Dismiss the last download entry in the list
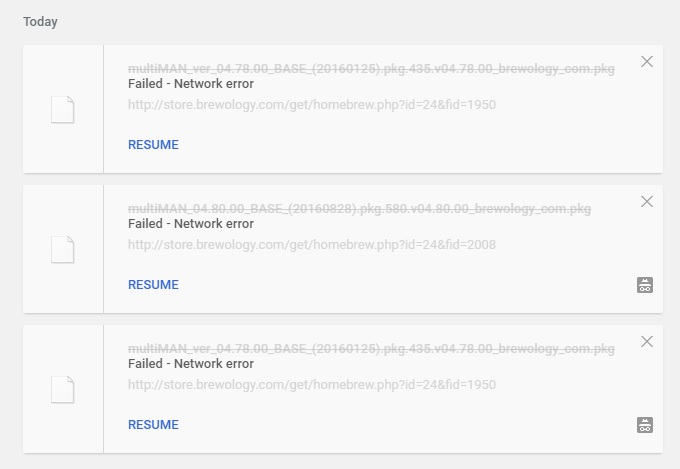Screen dimensions: 680x469 647,342
